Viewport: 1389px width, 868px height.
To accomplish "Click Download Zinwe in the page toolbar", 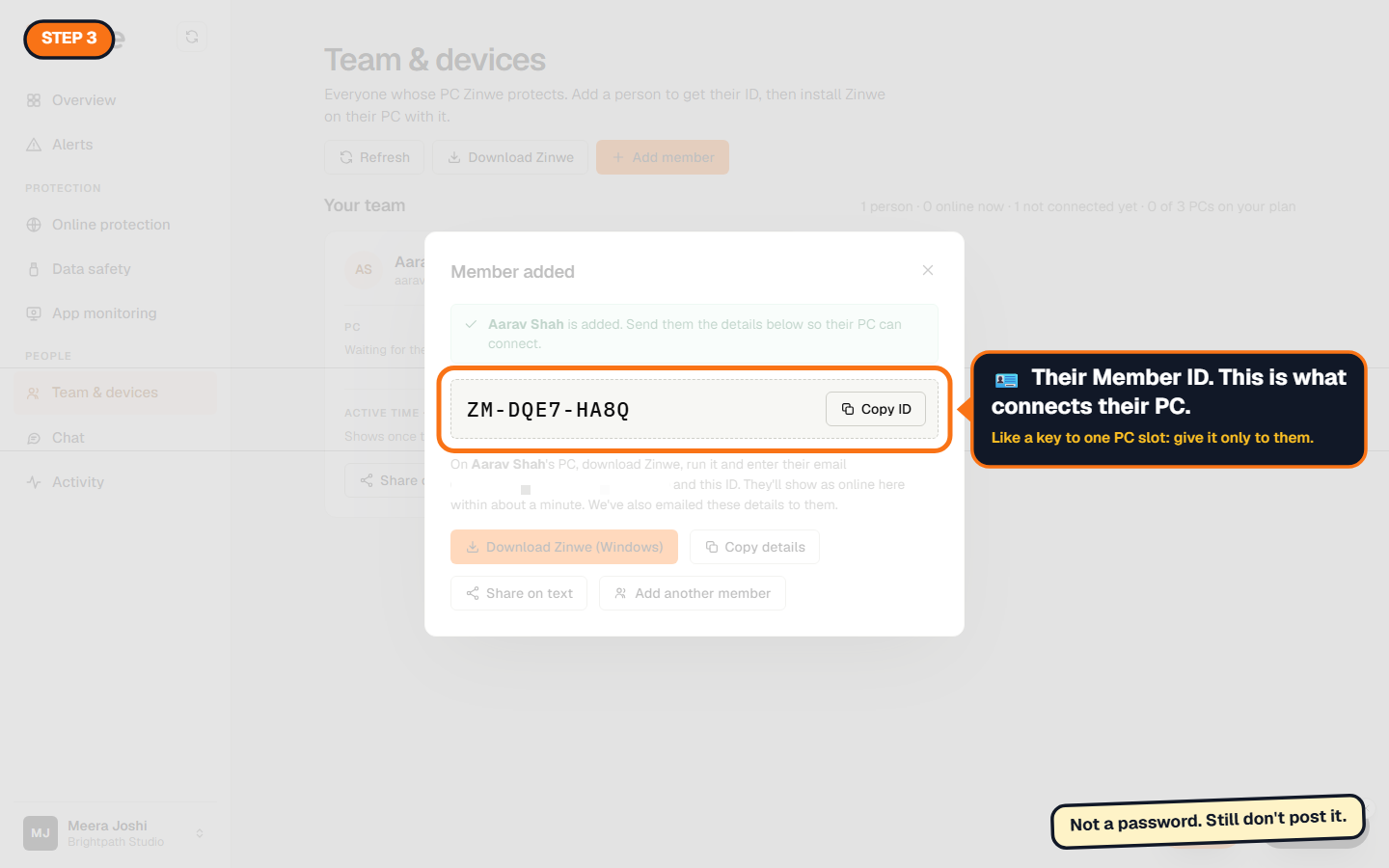I will (510, 157).
